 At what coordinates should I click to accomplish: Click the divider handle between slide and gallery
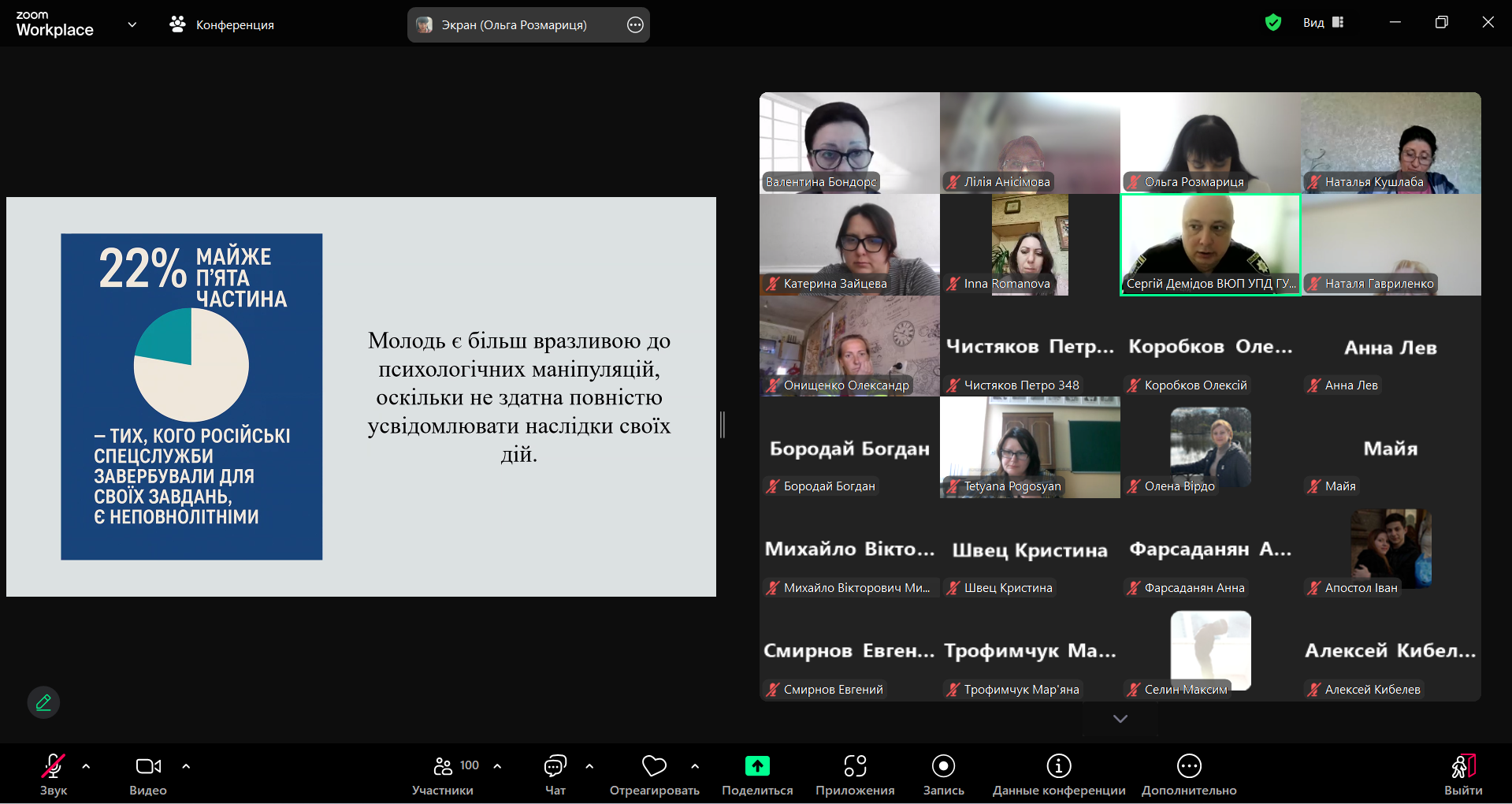(723, 425)
